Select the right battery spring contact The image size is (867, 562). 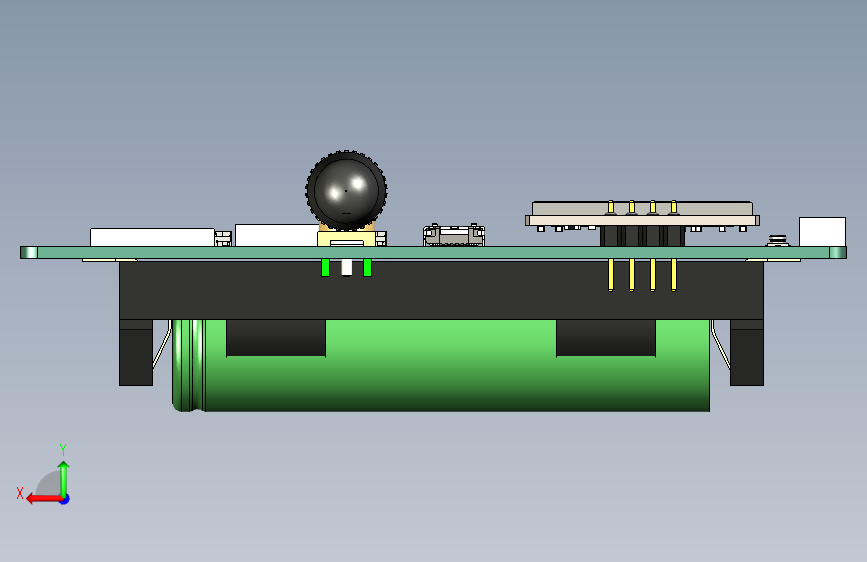click(x=720, y=344)
